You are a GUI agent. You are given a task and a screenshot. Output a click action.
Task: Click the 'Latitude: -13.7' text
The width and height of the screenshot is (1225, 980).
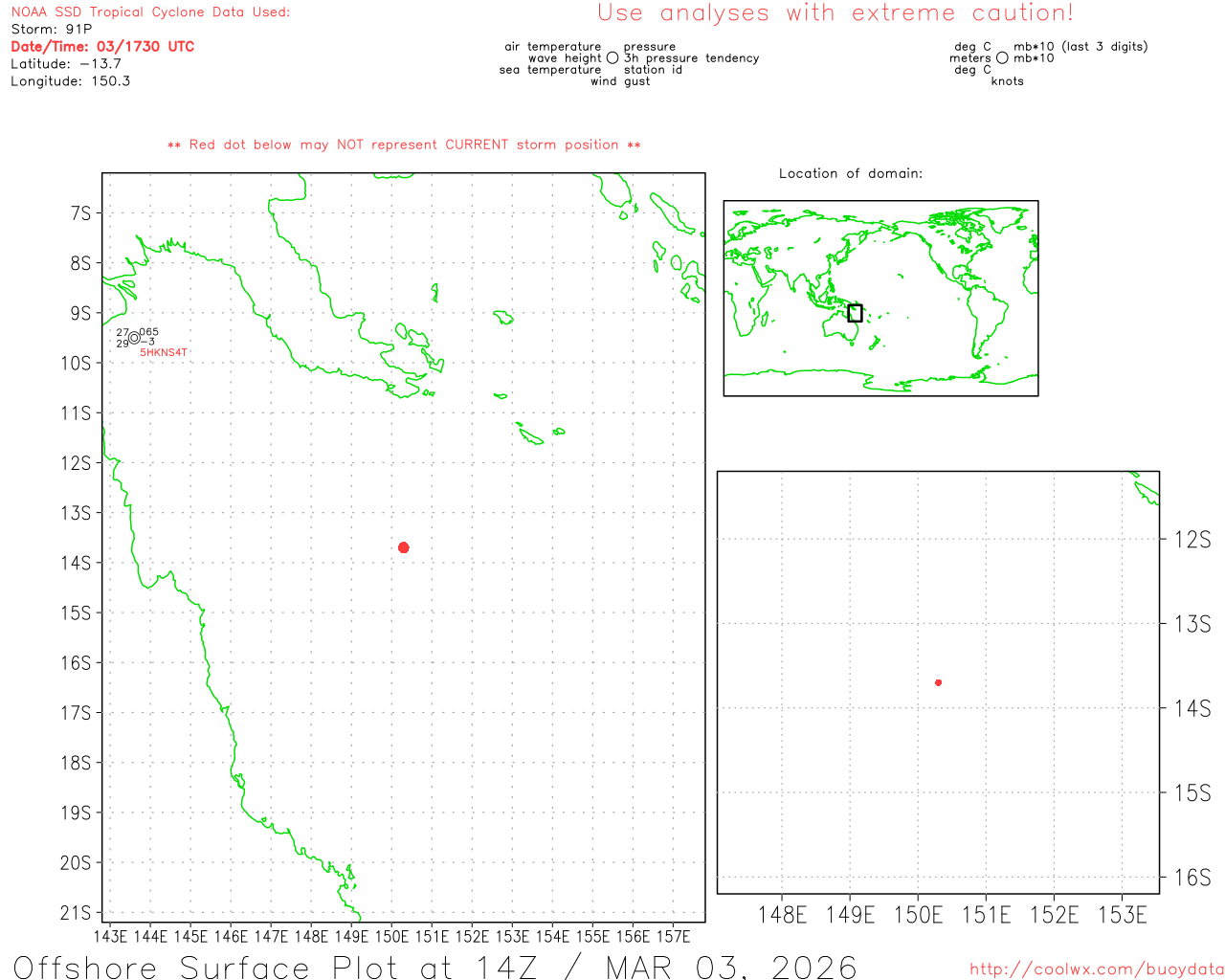pyautogui.click(x=66, y=64)
